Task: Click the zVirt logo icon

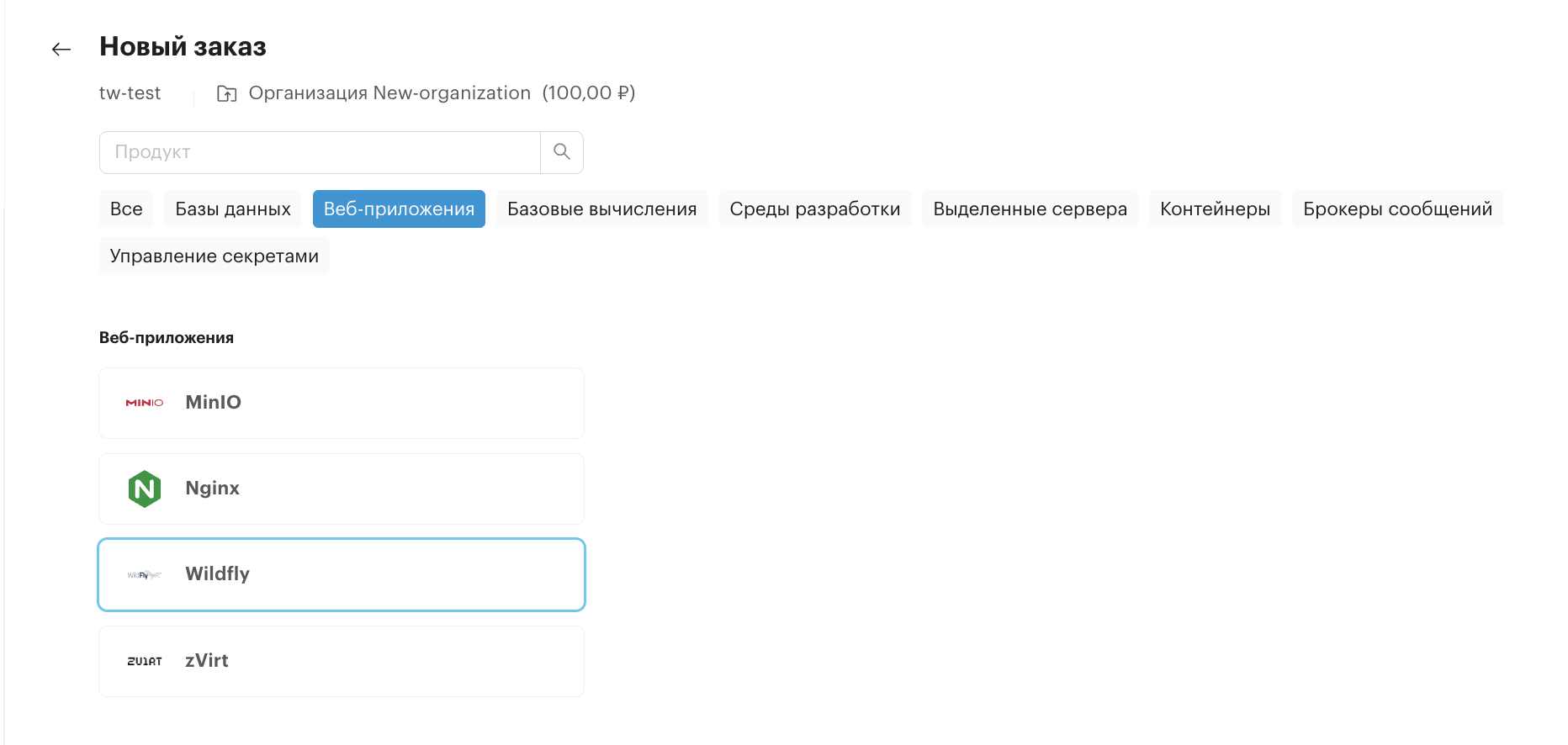Action: pos(145,661)
